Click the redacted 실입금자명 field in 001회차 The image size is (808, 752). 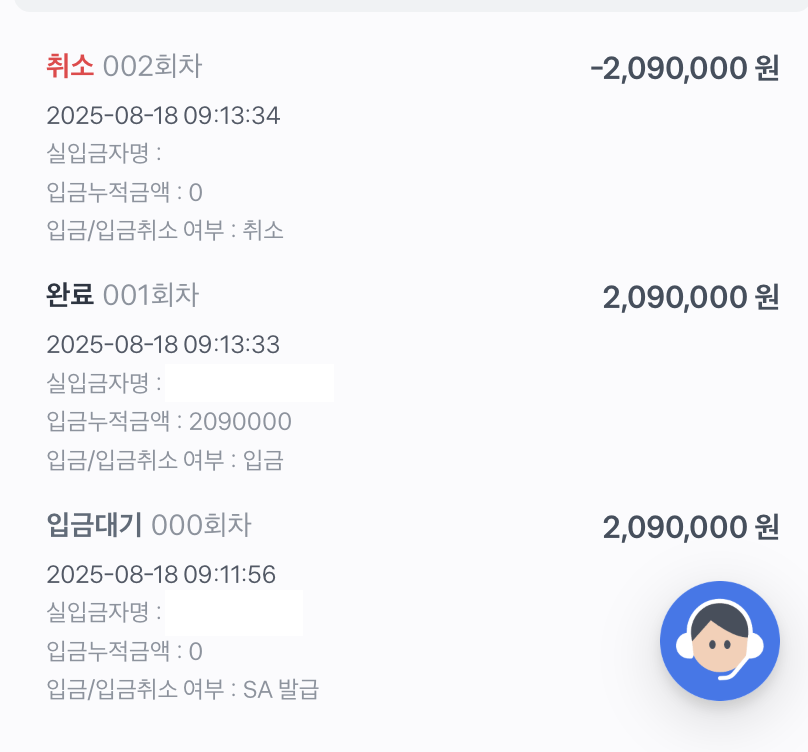click(x=249, y=383)
